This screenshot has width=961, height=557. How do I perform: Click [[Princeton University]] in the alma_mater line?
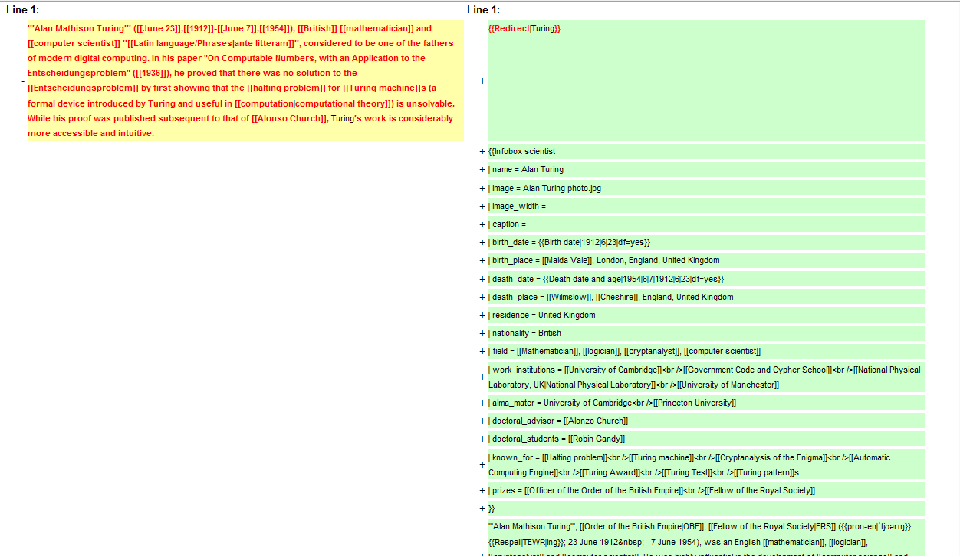694,403
